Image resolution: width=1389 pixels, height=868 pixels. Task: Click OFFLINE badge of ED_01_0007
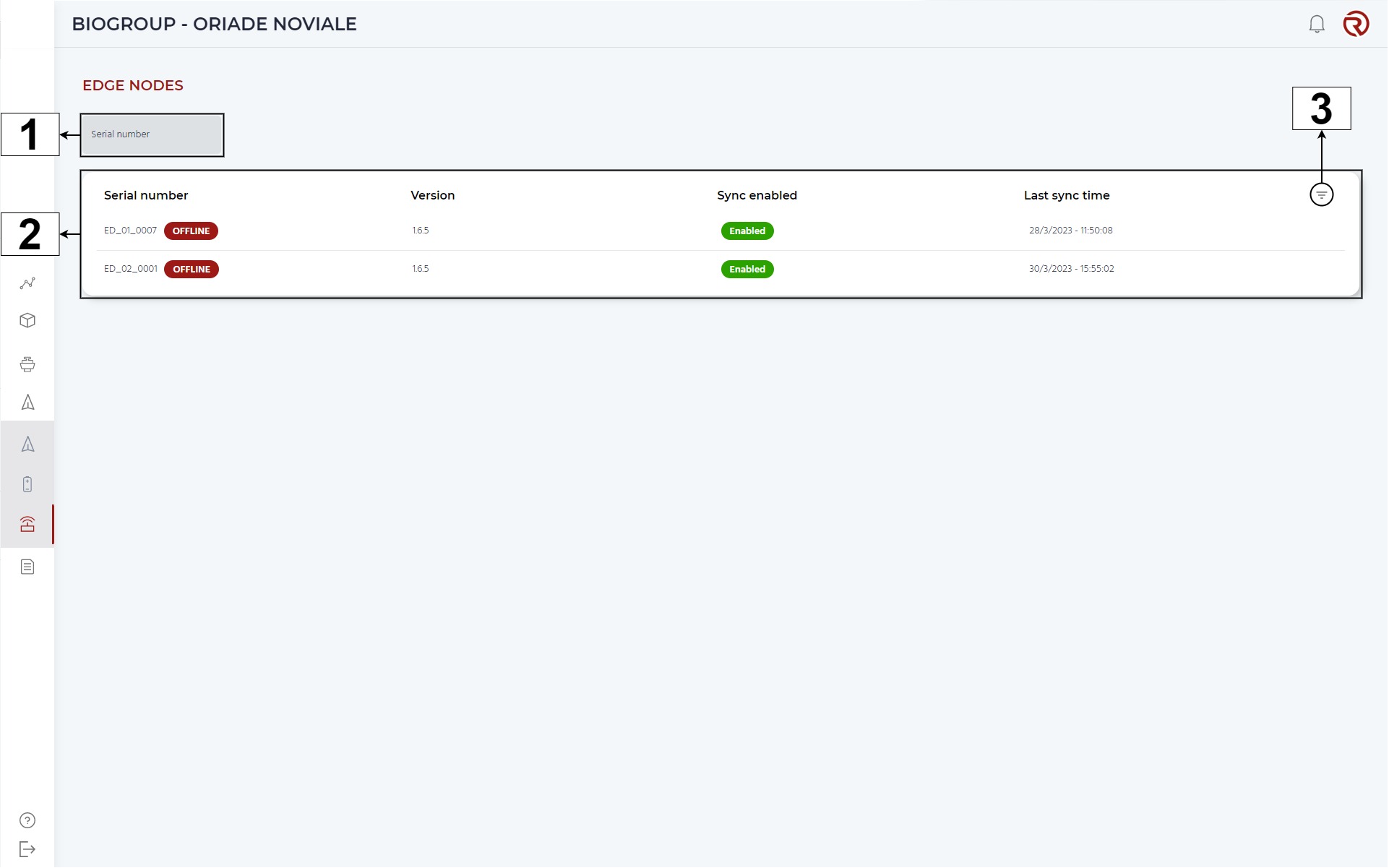click(192, 231)
